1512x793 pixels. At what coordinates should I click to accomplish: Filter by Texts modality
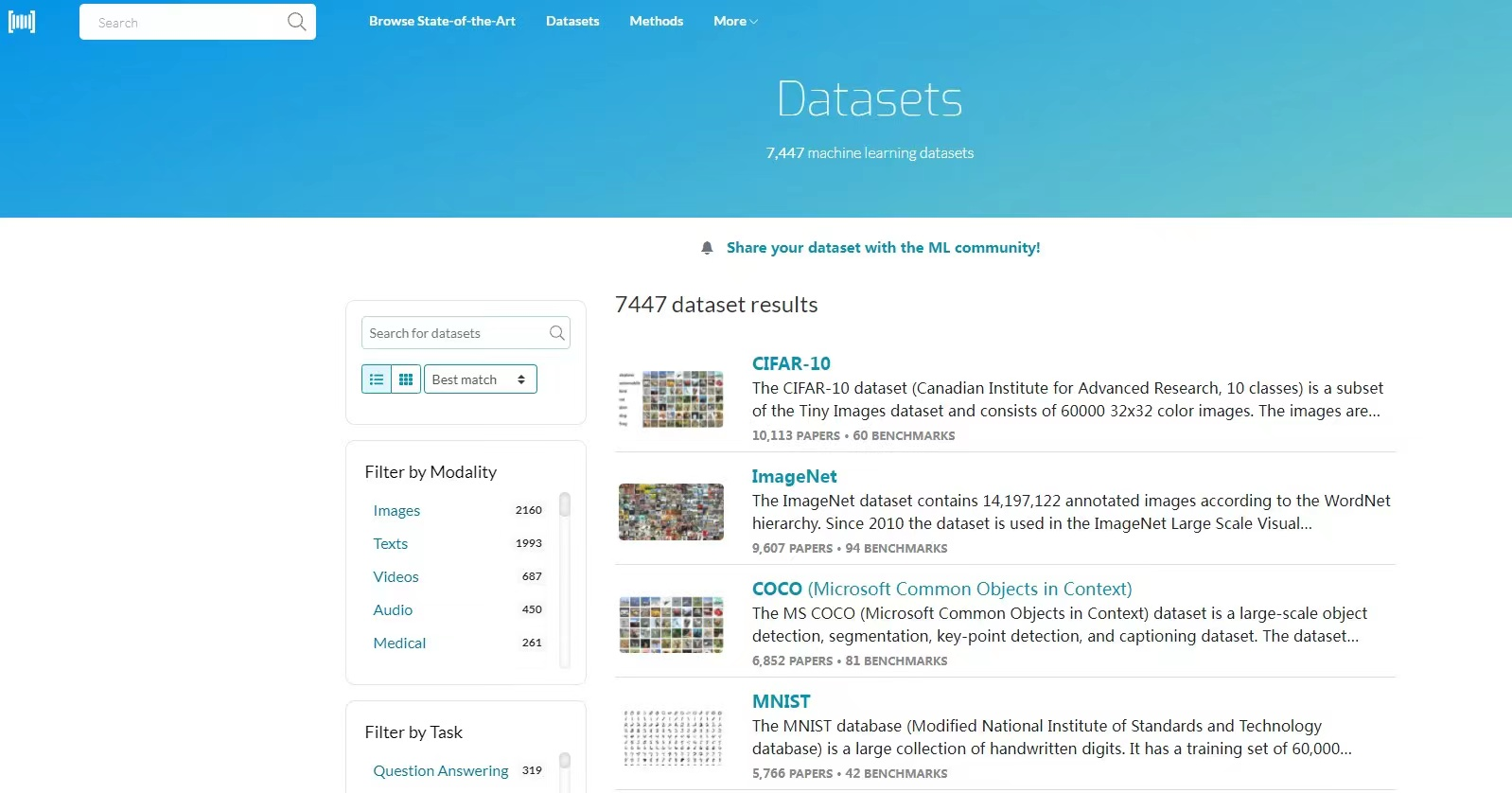[x=391, y=544]
